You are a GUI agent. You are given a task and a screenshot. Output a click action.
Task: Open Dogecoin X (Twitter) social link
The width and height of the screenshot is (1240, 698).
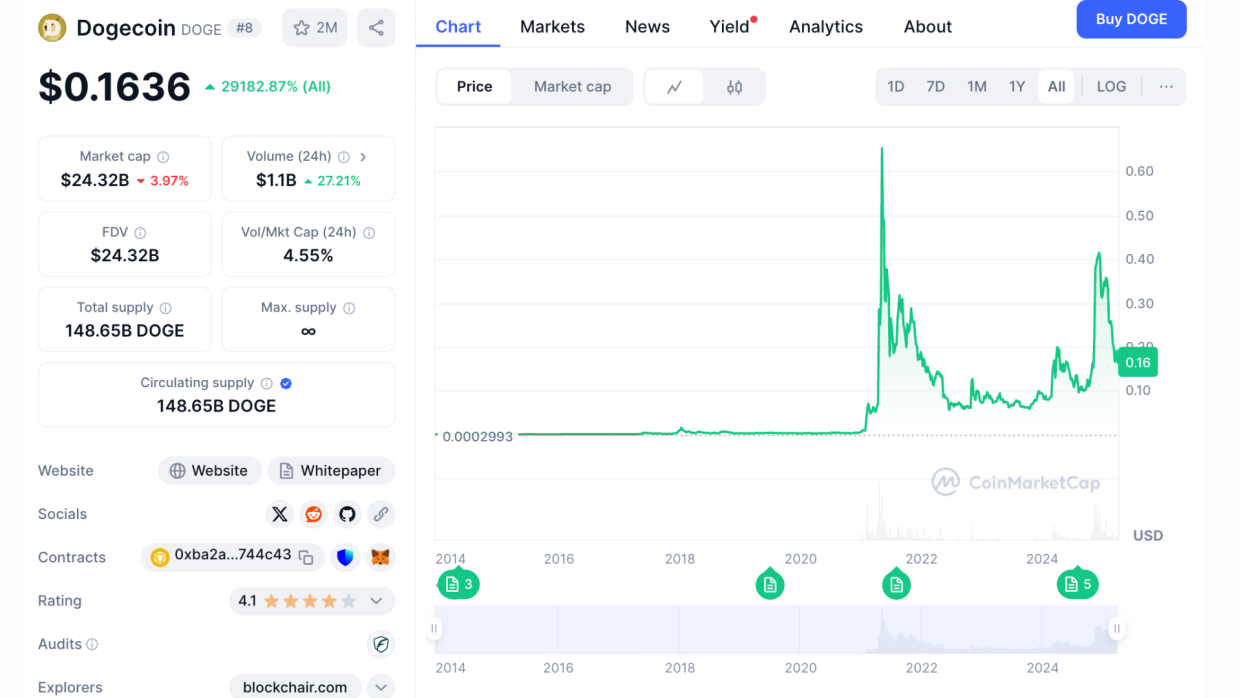(280, 514)
